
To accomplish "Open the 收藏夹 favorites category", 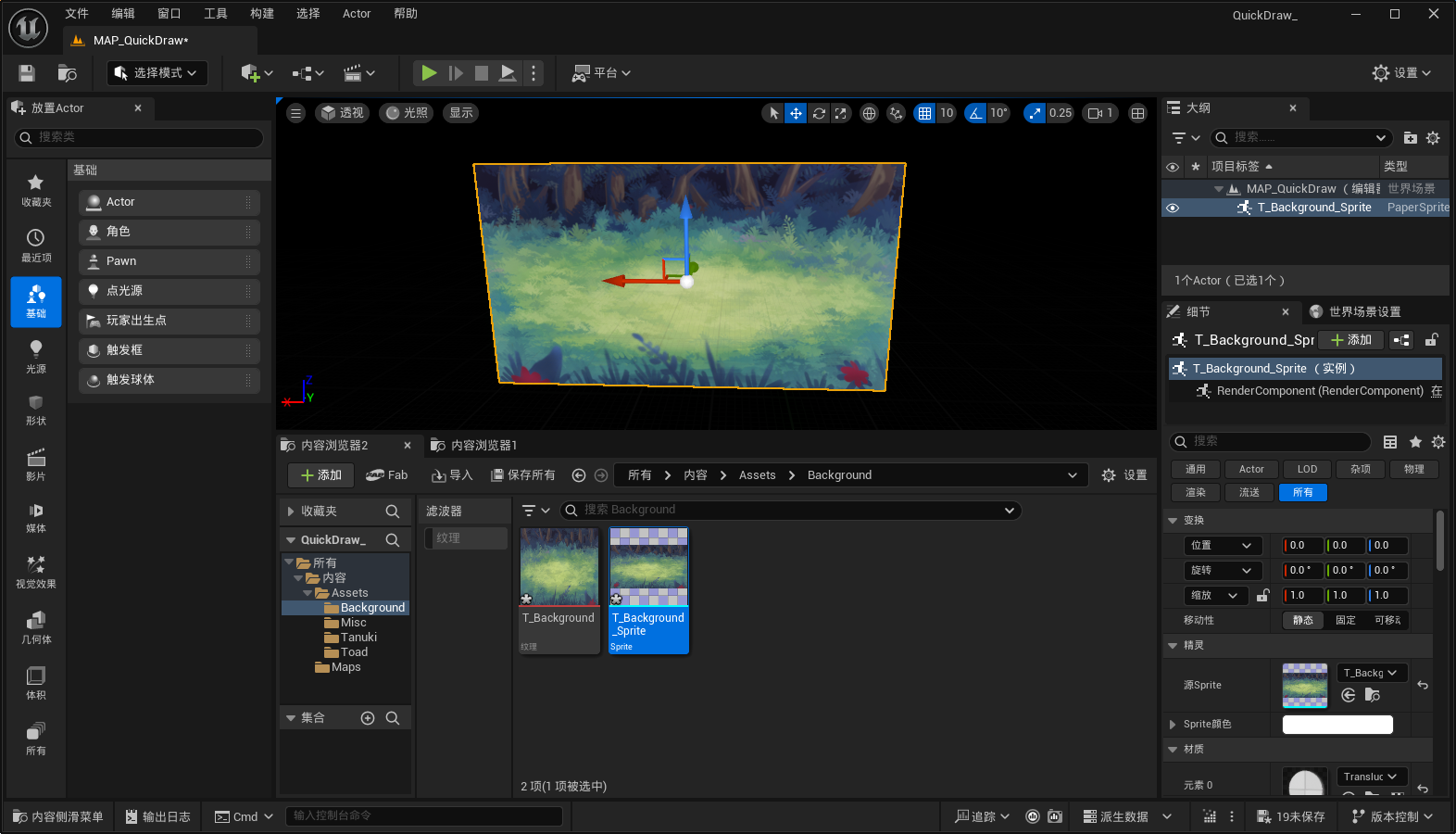I will (x=36, y=191).
